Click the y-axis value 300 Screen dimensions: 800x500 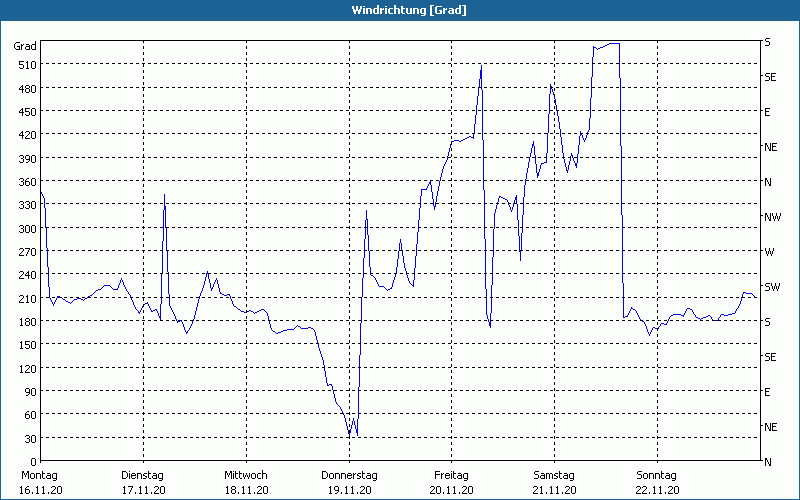click(27, 229)
